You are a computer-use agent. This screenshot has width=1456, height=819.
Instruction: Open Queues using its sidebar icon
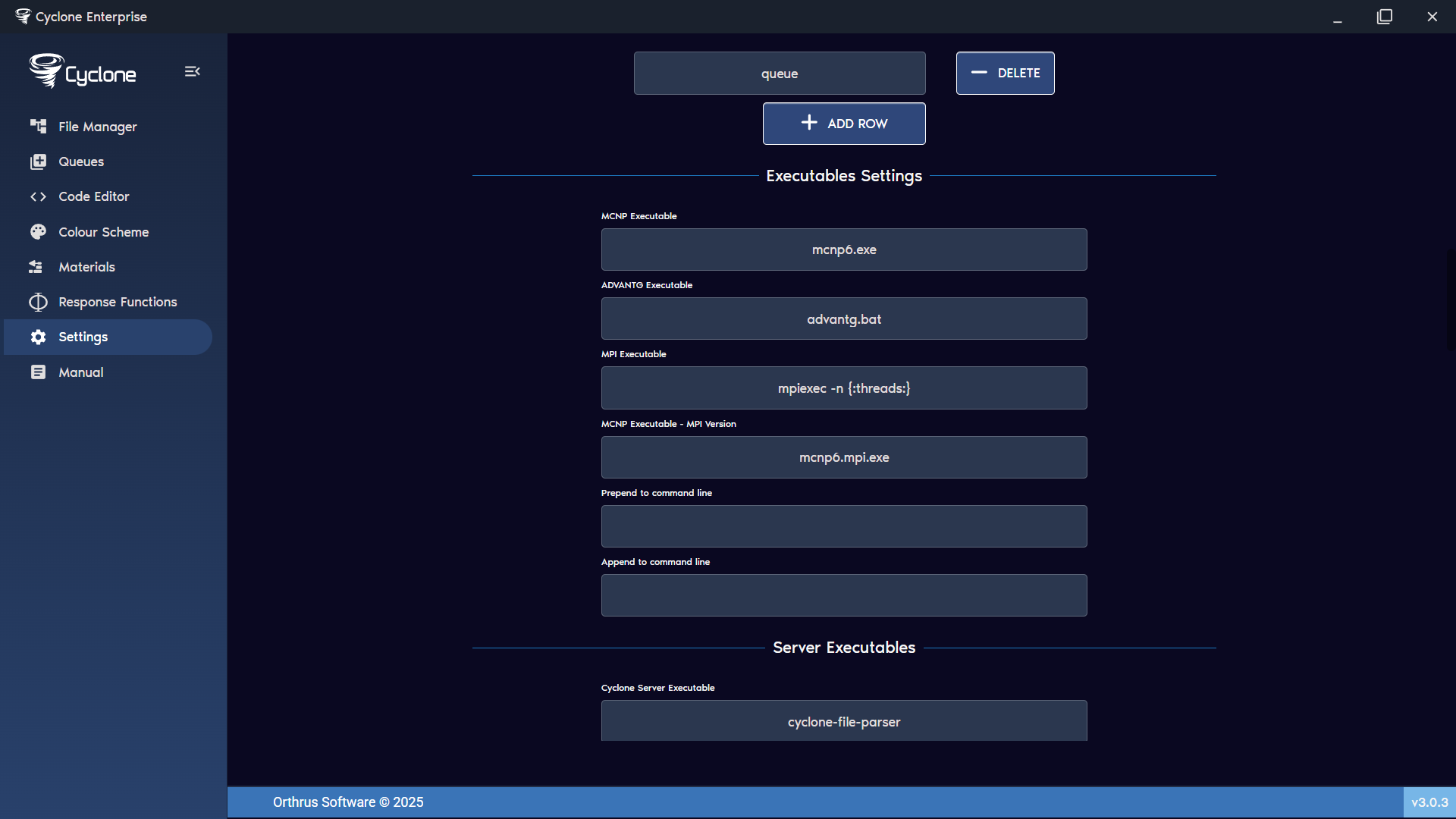pyautogui.click(x=38, y=162)
